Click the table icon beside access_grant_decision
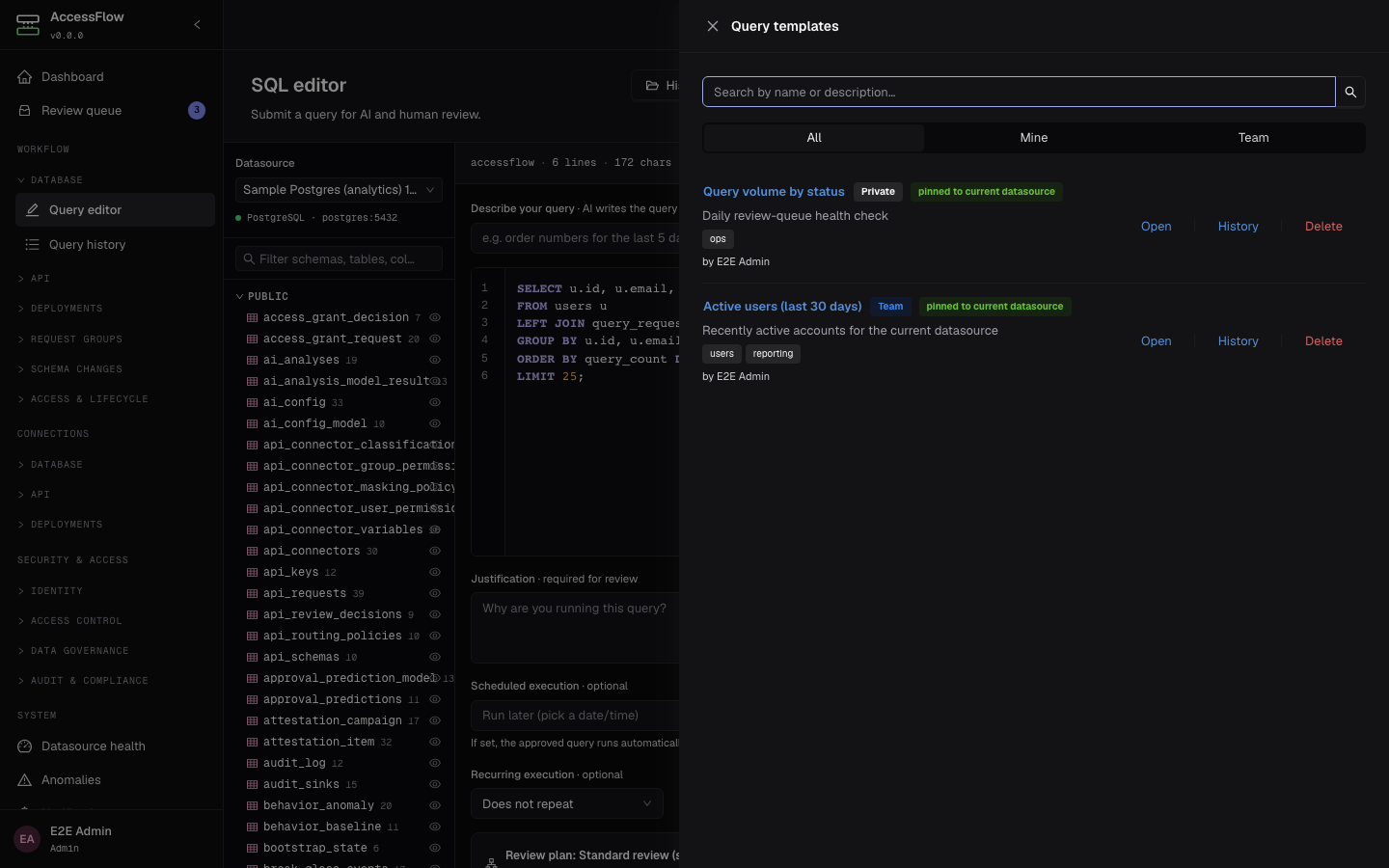Viewport: 1389px width, 868px height. 253,317
